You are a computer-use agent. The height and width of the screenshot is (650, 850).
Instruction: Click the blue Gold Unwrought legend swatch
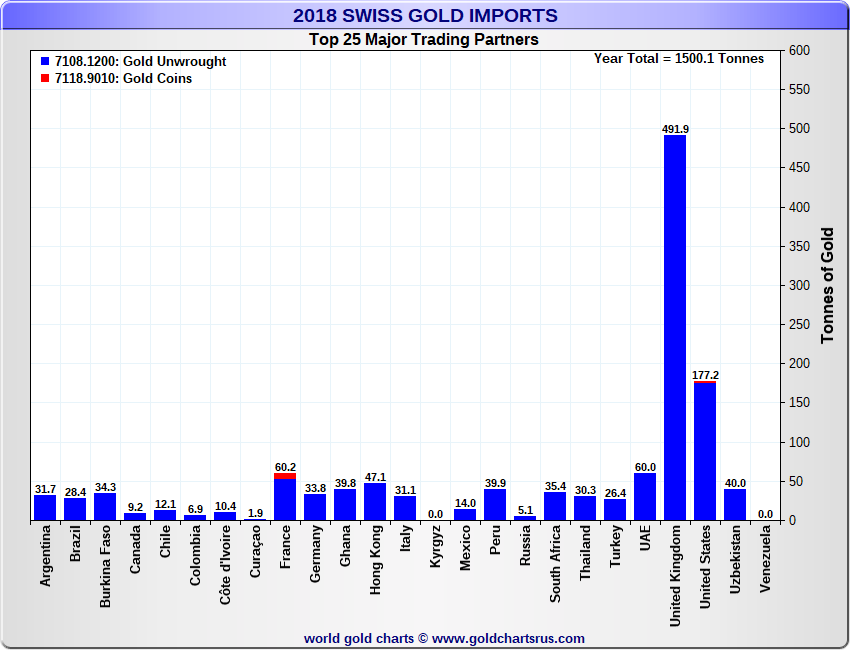coord(45,61)
